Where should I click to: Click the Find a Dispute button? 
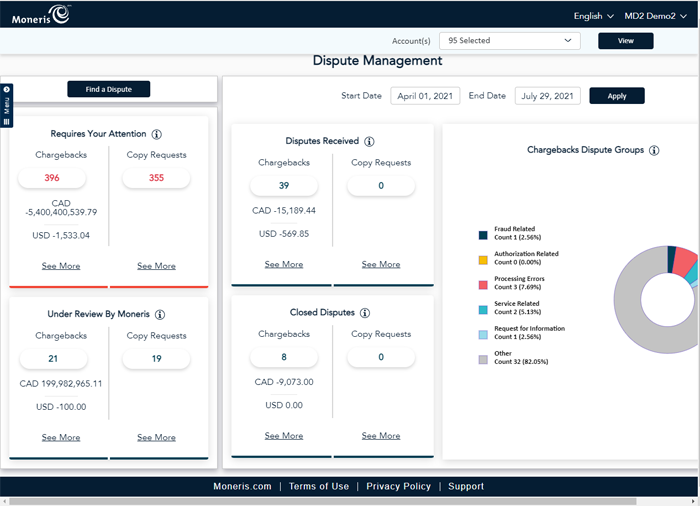tap(108, 89)
